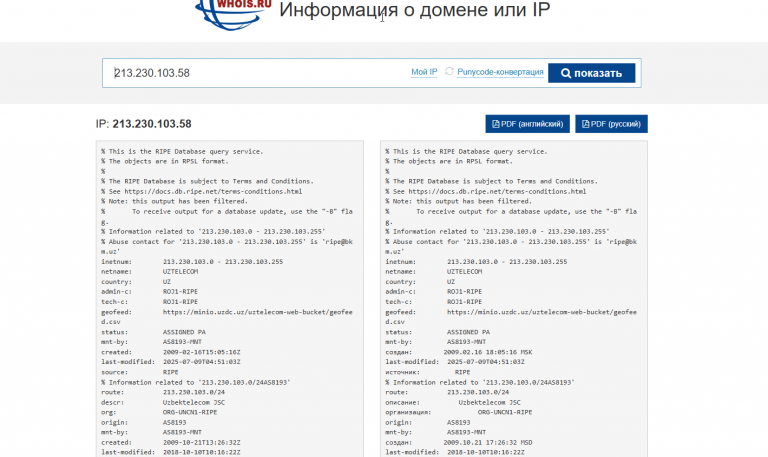Select the IP: 213.230.103.58 heading
This screenshot has width=768, height=457.
pos(144,124)
